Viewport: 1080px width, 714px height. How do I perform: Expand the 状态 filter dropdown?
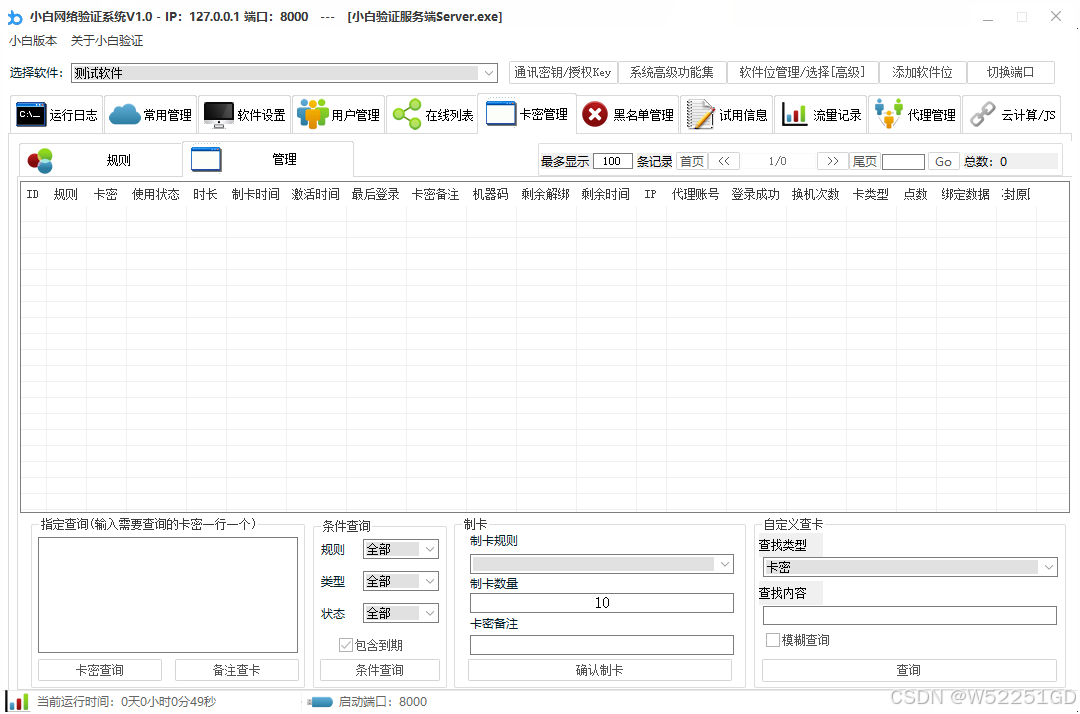tap(401, 613)
